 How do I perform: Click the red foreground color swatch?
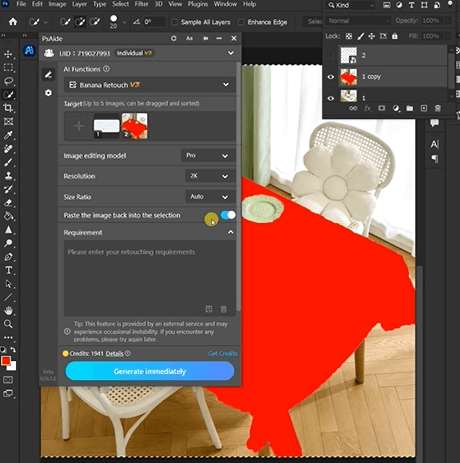[x=6, y=361]
